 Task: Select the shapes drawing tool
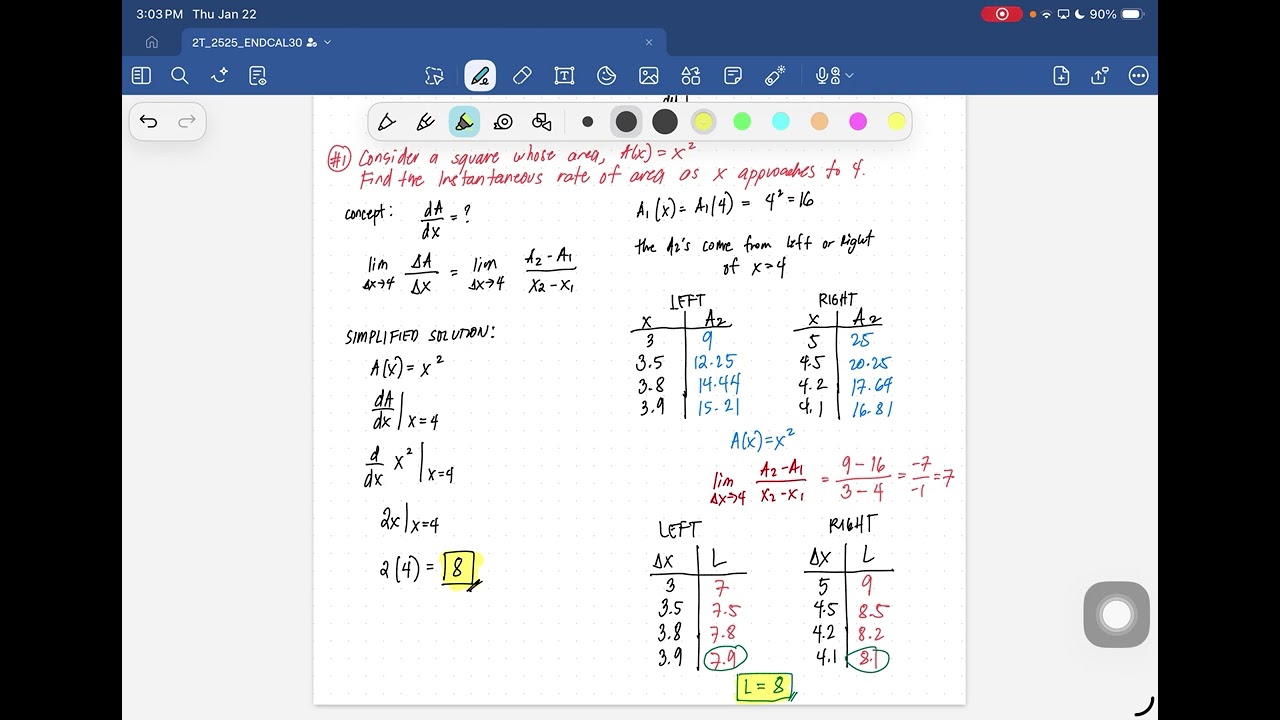(542, 122)
